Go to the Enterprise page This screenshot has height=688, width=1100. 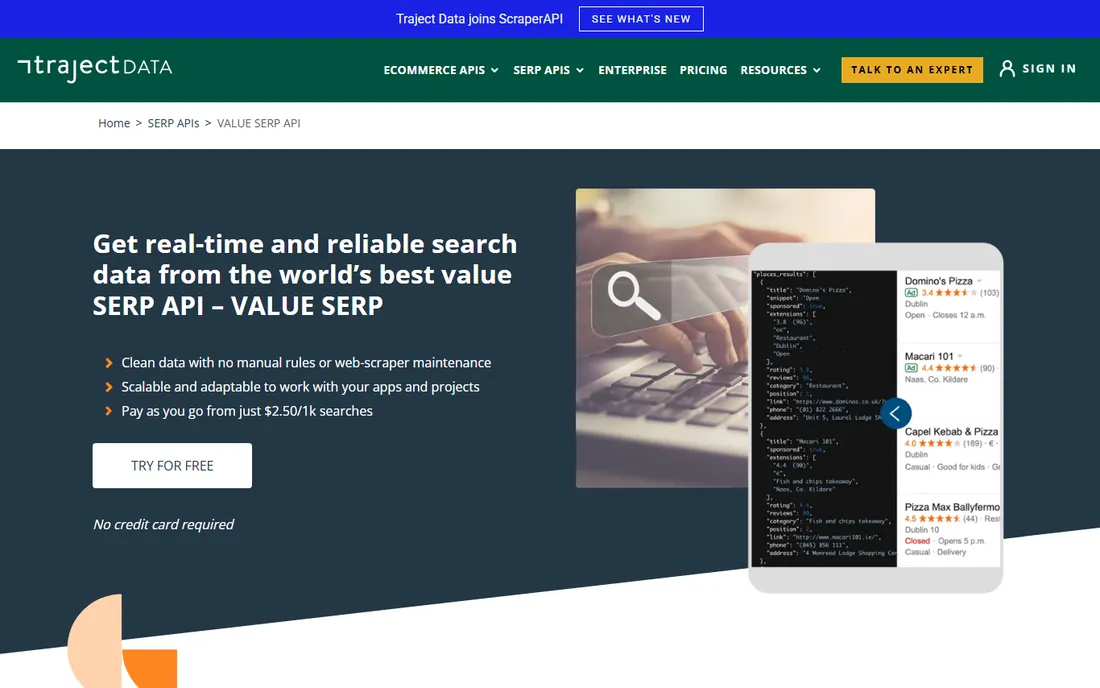tap(632, 70)
